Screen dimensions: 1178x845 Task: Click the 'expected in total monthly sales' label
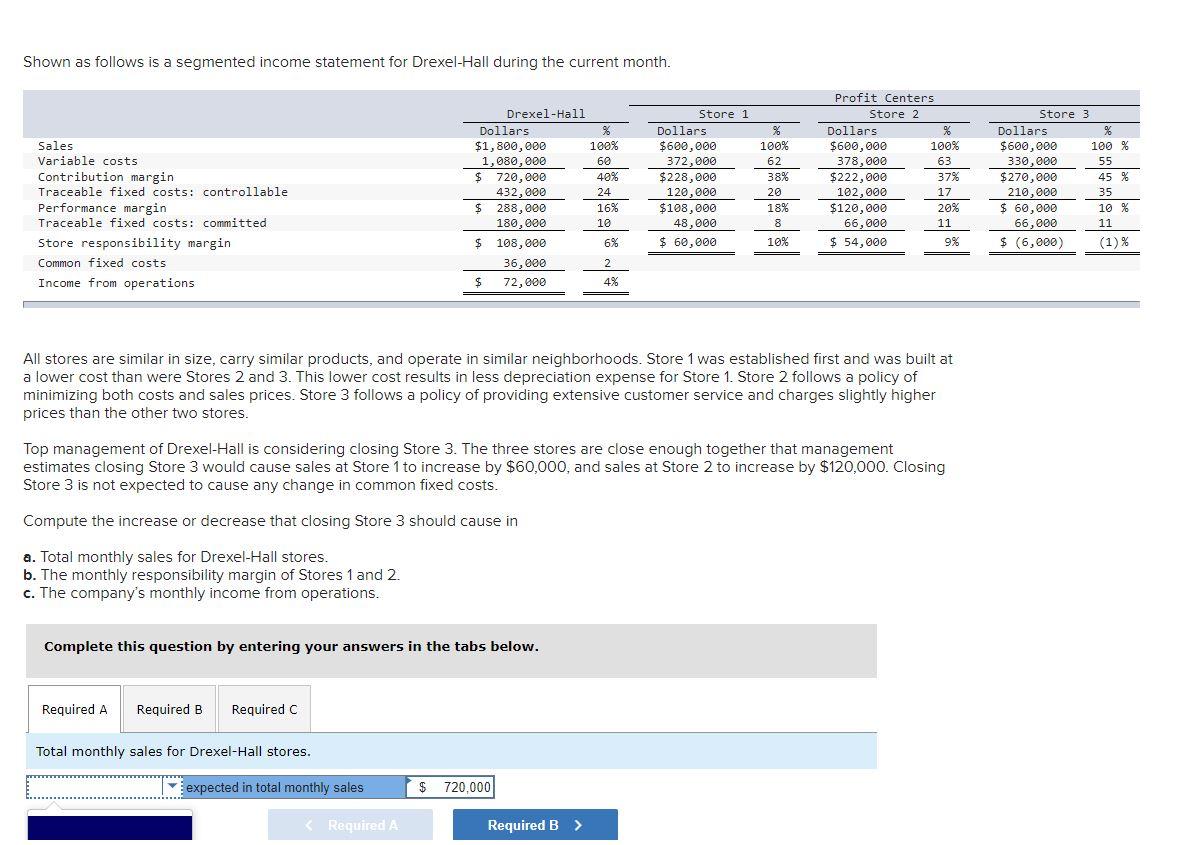[274, 787]
